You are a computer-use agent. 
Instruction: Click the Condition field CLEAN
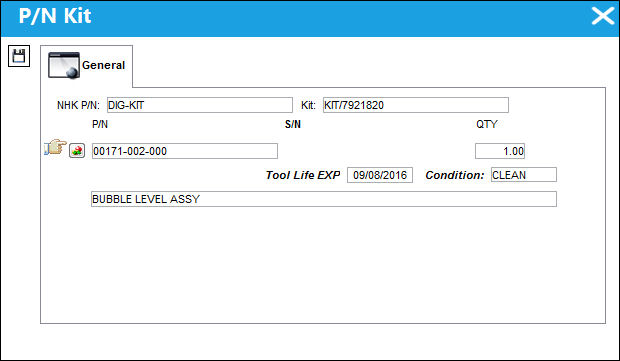coord(524,175)
